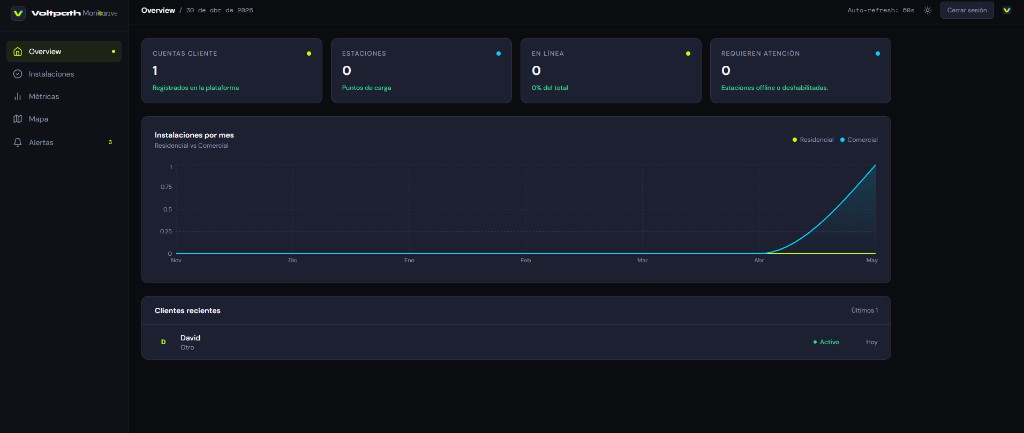Click the 'Clientes recientes' heading
Screen dimensions: 1024x433
[x=187, y=310]
